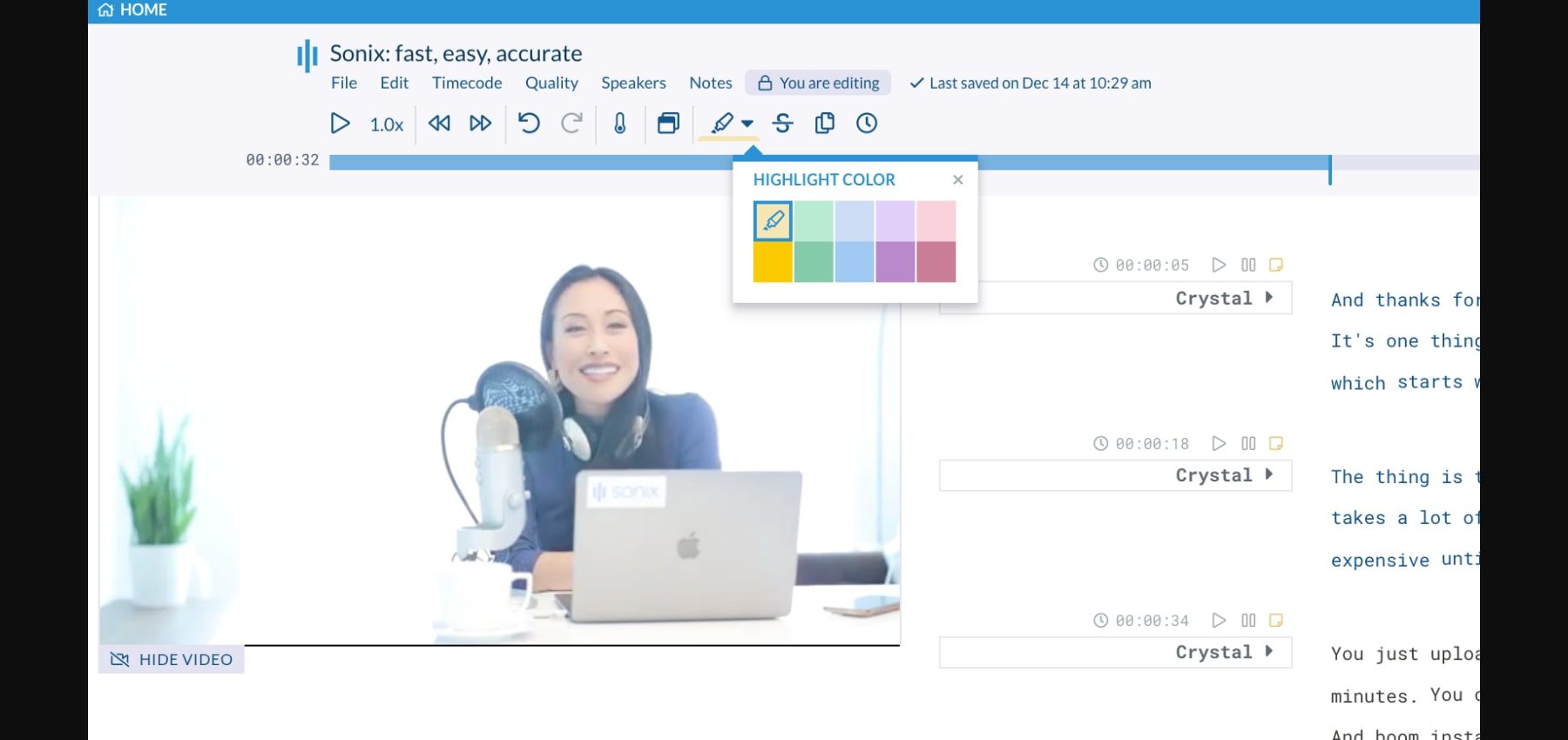The height and width of the screenshot is (740, 1568).
Task: Click the copy/duplicate icon in the toolbar
Action: pyautogui.click(x=824, y=124)
